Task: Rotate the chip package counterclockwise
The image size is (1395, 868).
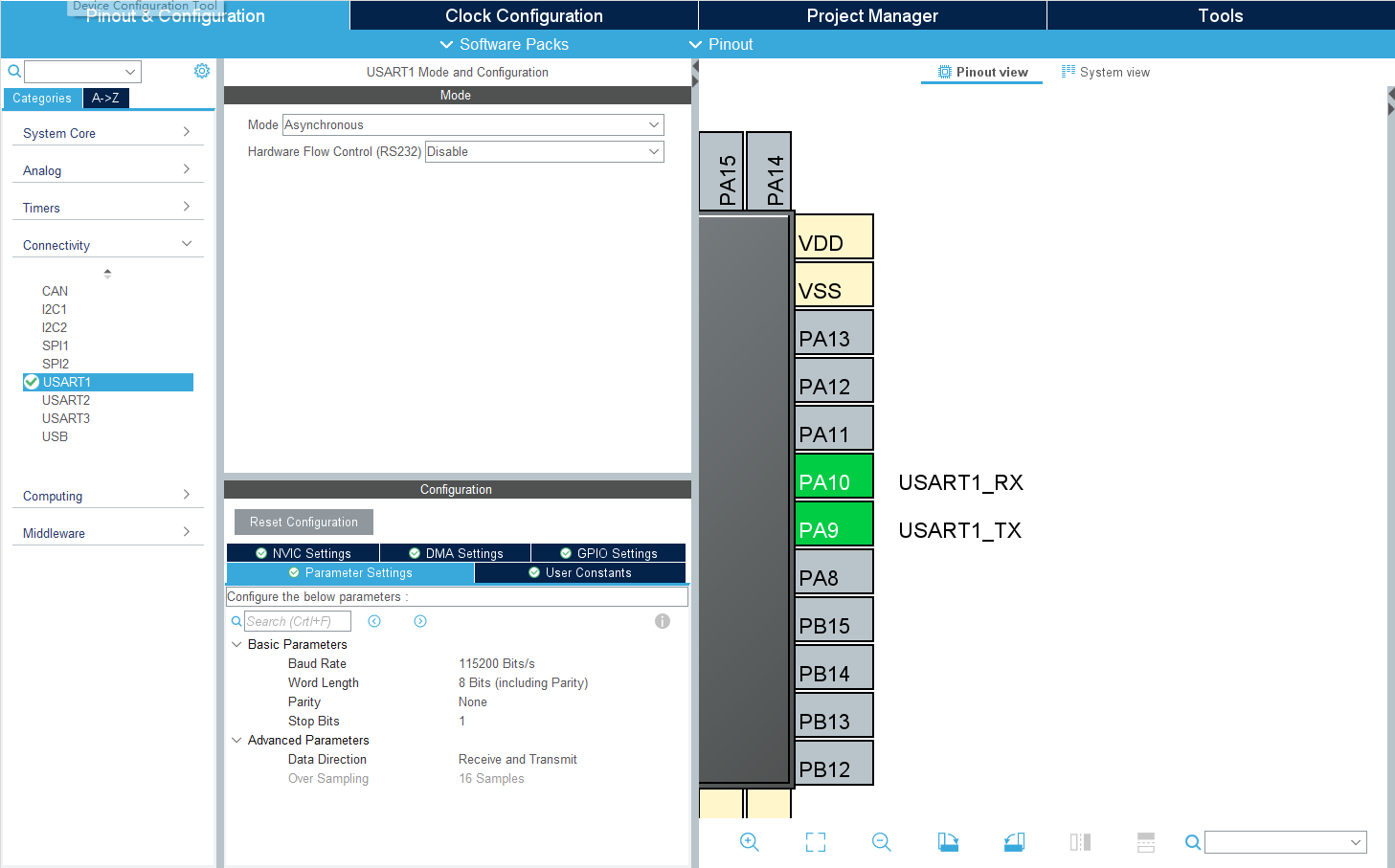Action: [x=1014, y=842]
